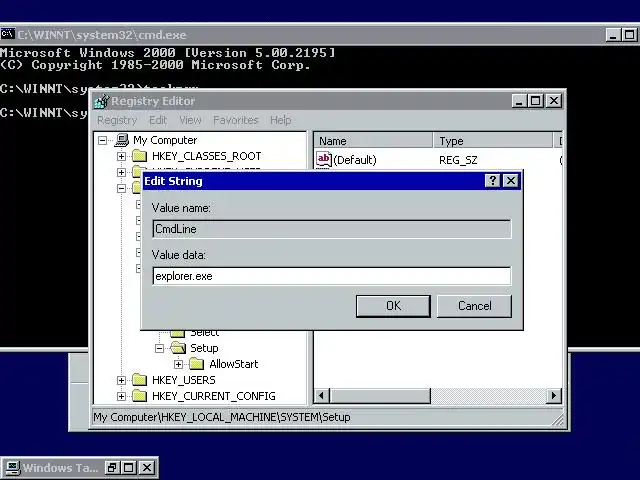
Task: Close the Registry Editor window
Action: coord(553,101)
